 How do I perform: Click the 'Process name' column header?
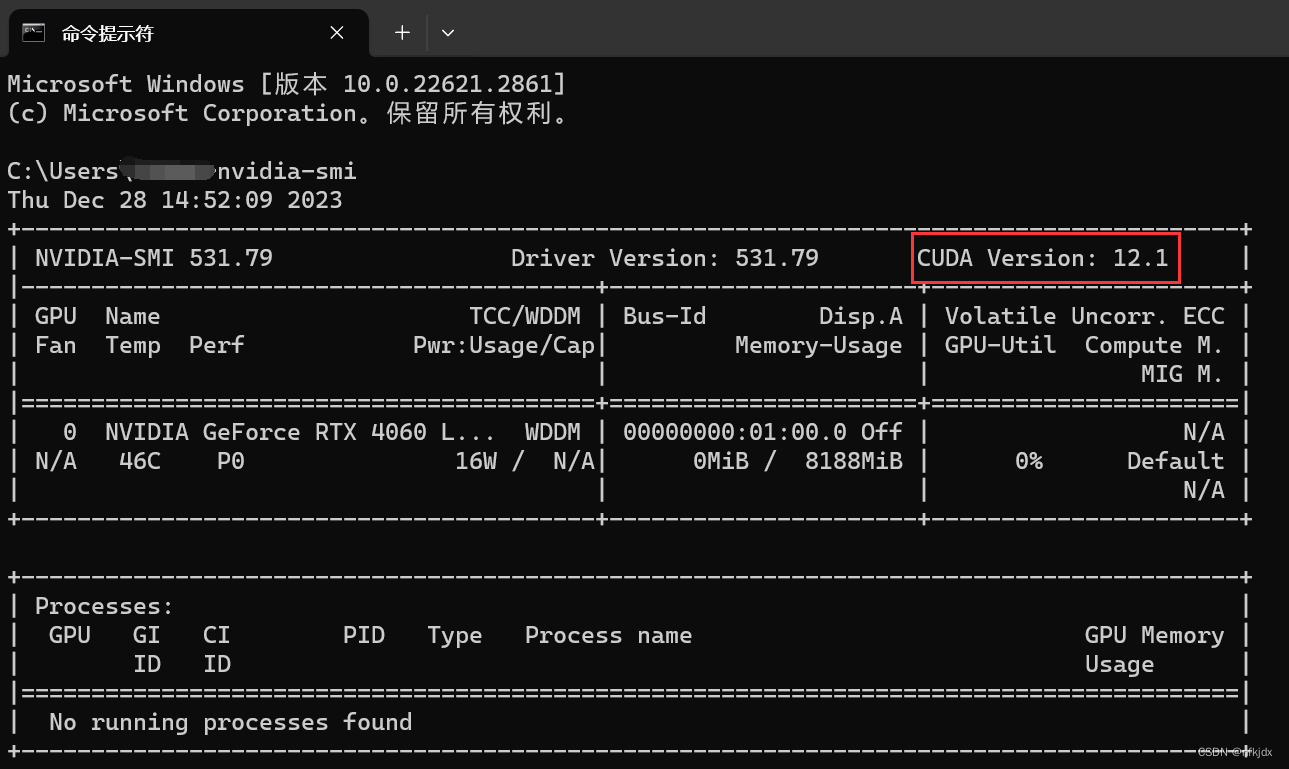point(608,635)
